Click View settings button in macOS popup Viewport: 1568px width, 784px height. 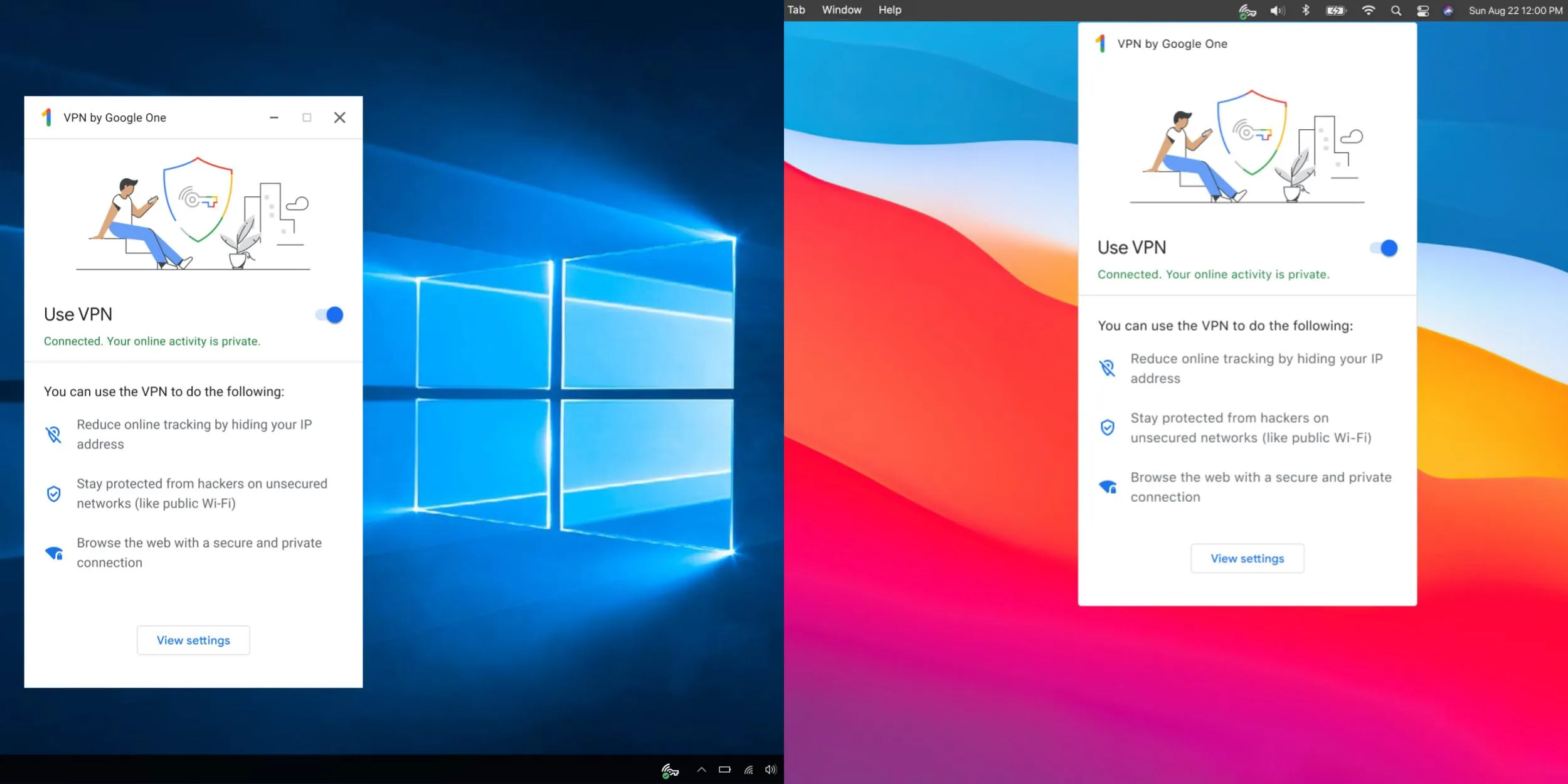click(x=1247, y=559)
